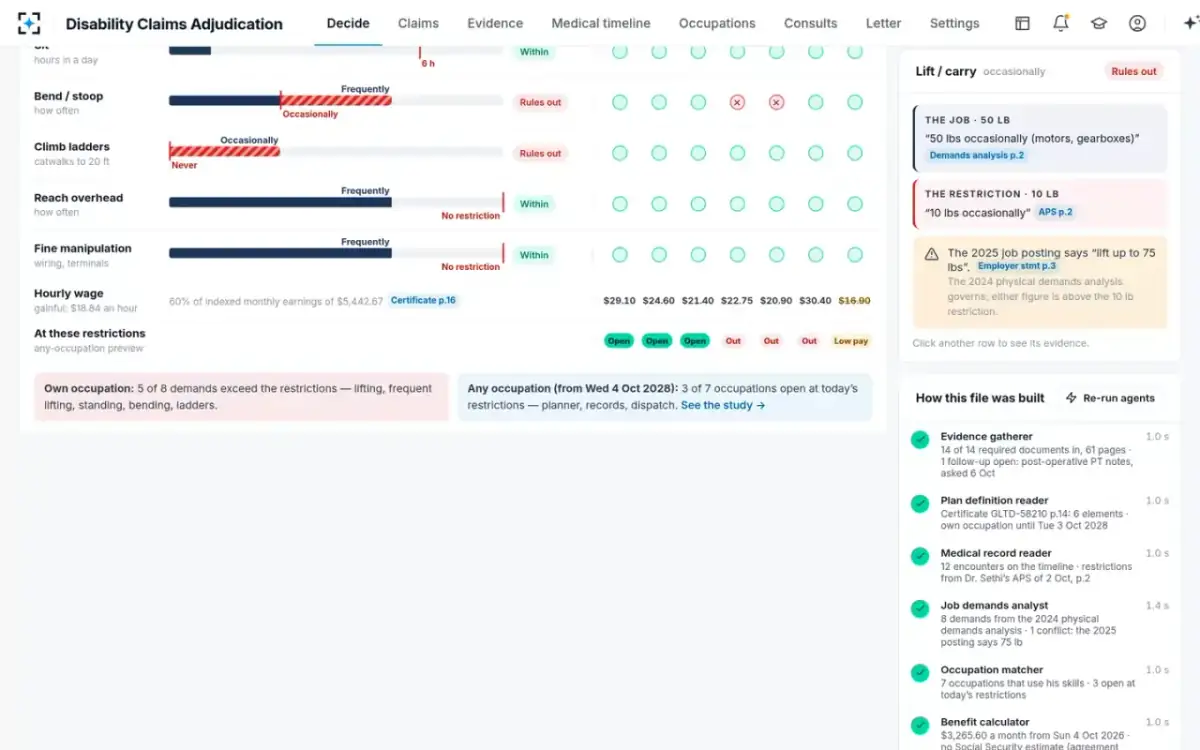Open the 'Certificate p.16' citation chip
Viewport: 1200px width, 750px height.
coord(424,300)
